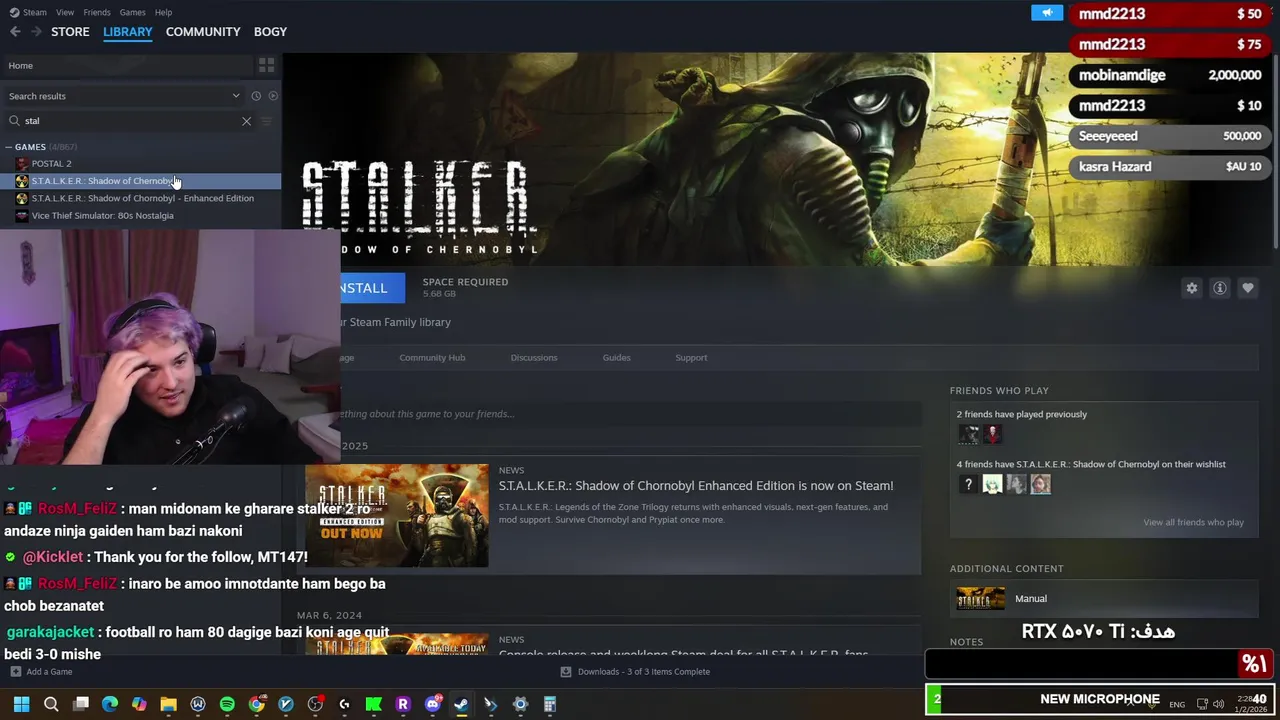Go to the STORE section
1280x720 pixels.
point(70,32)
